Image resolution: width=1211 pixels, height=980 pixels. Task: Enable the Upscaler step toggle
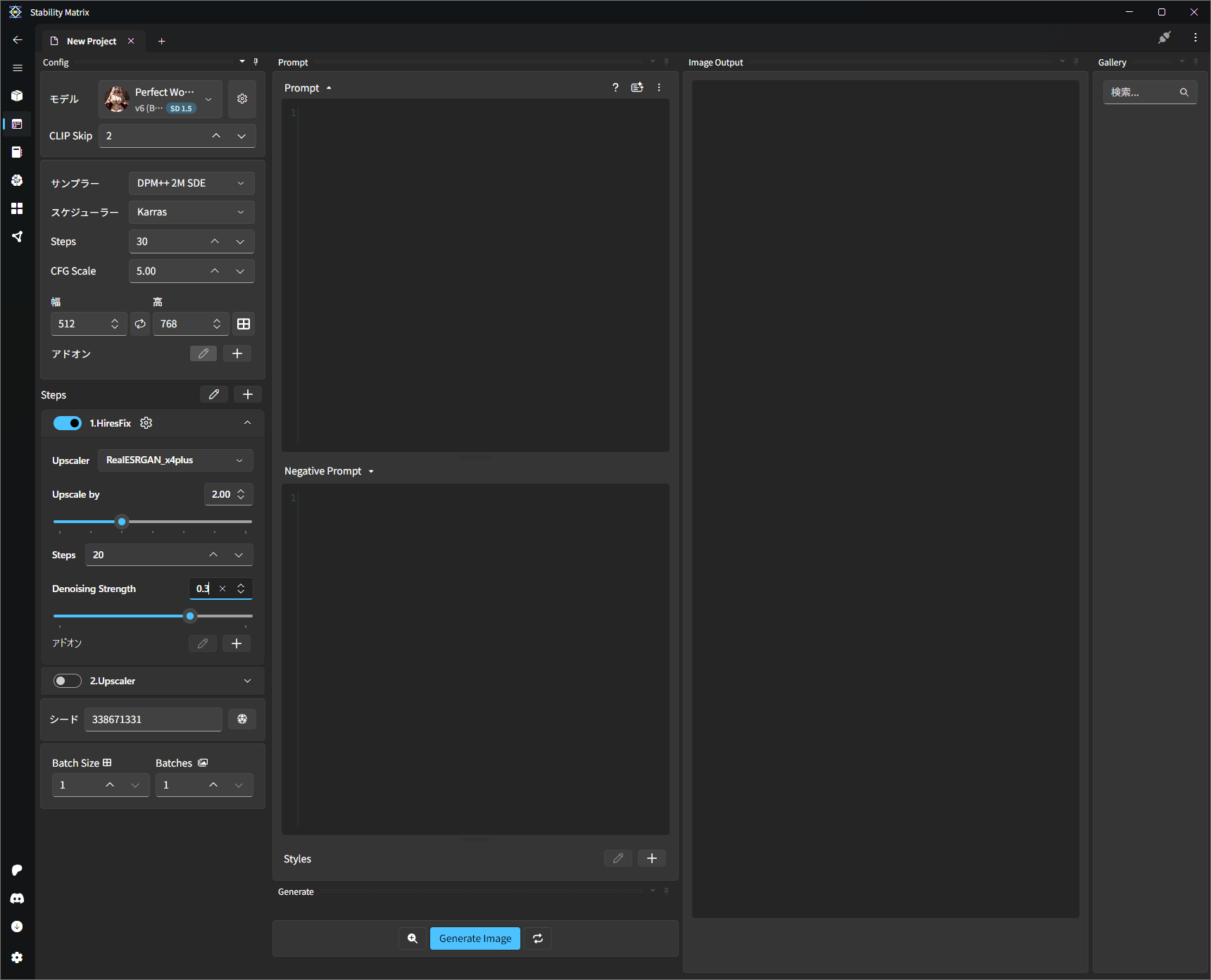click(68, 681)
